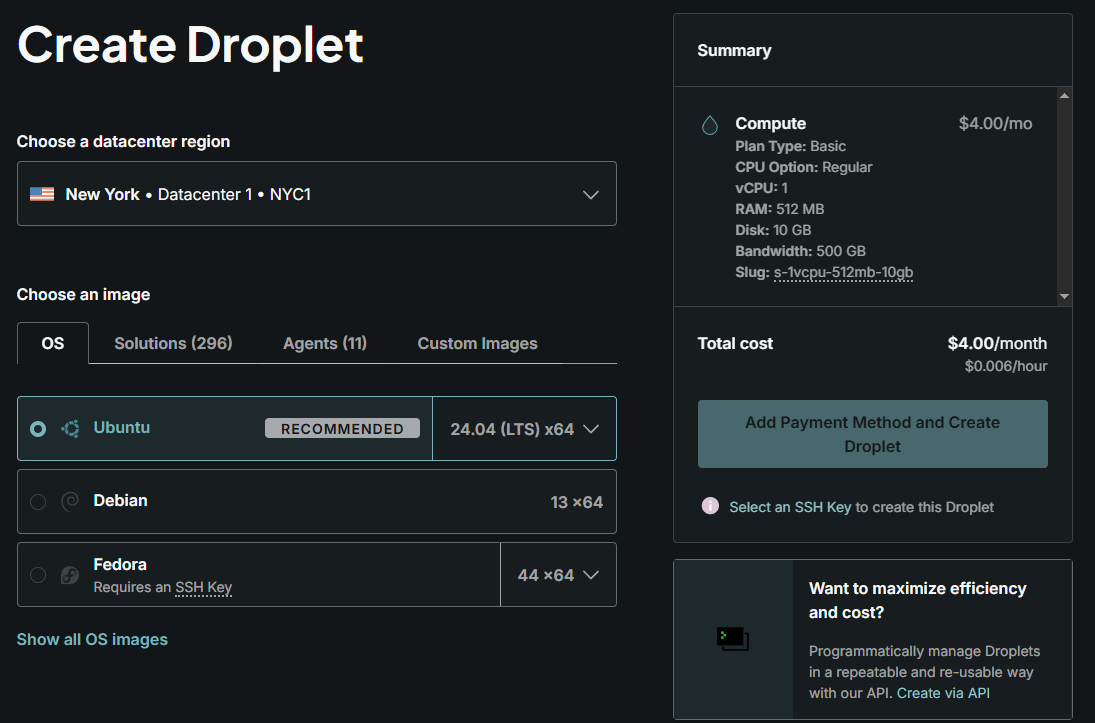Click the Summary panel heading
This screenshot has width=1095, height=723.
pos(734,50)
